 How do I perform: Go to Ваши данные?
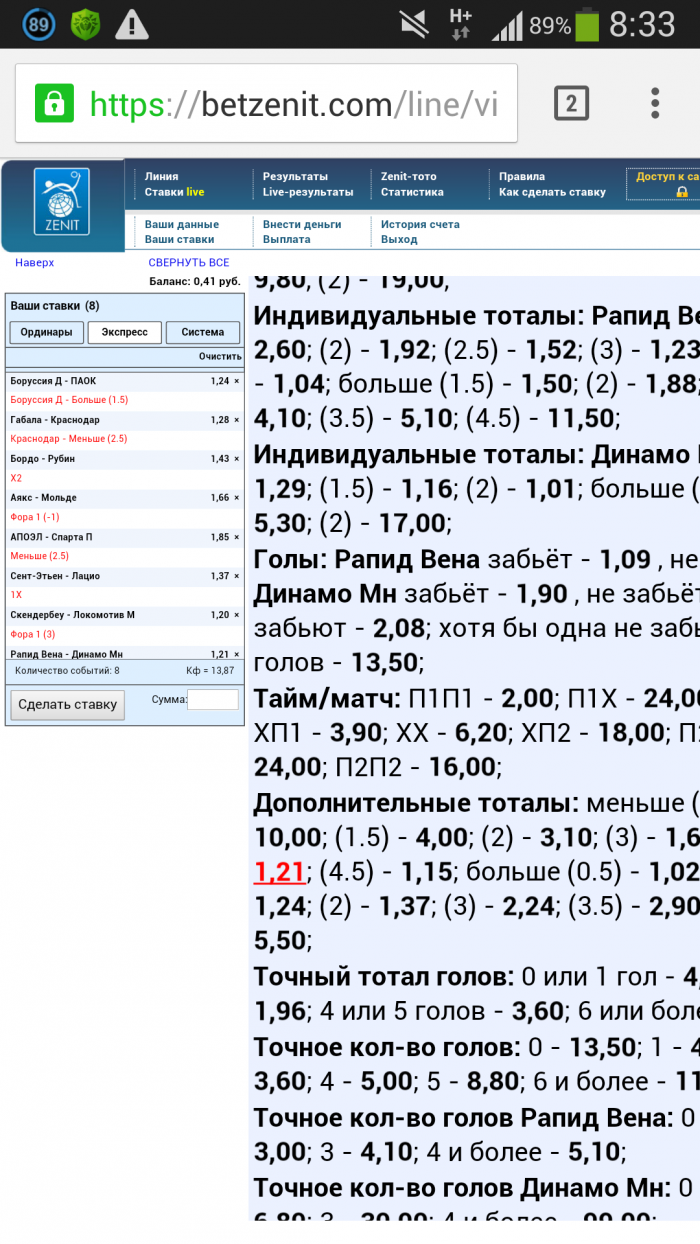pos(181,224)
